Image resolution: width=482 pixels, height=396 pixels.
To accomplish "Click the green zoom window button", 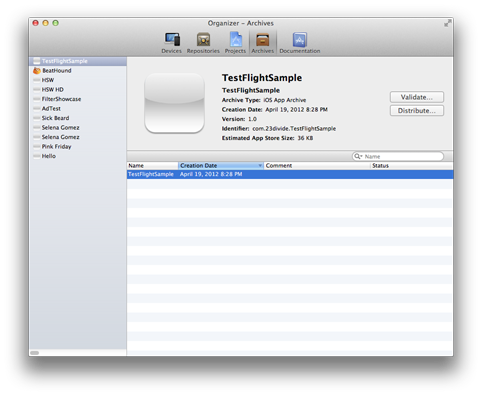I will [56, 23].
